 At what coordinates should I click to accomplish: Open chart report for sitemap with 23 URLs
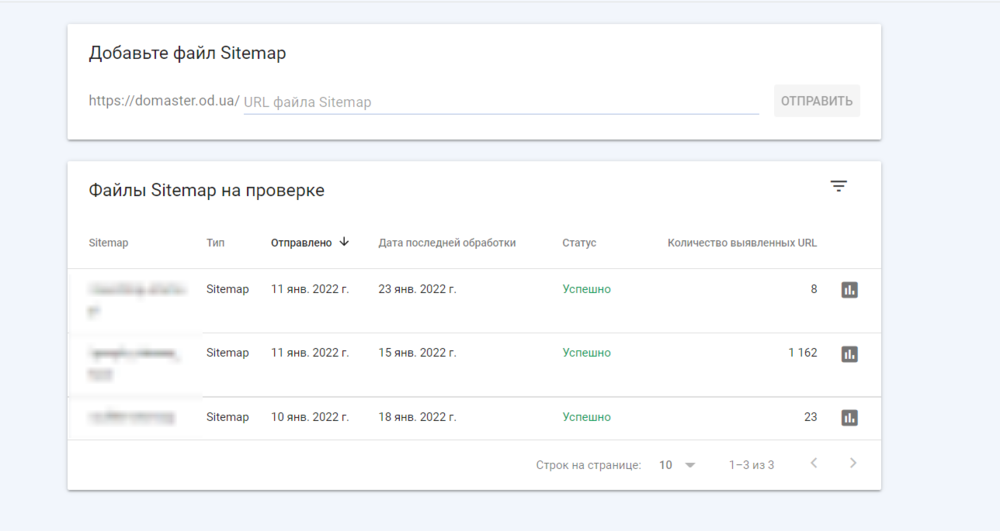tap(849, 418)
